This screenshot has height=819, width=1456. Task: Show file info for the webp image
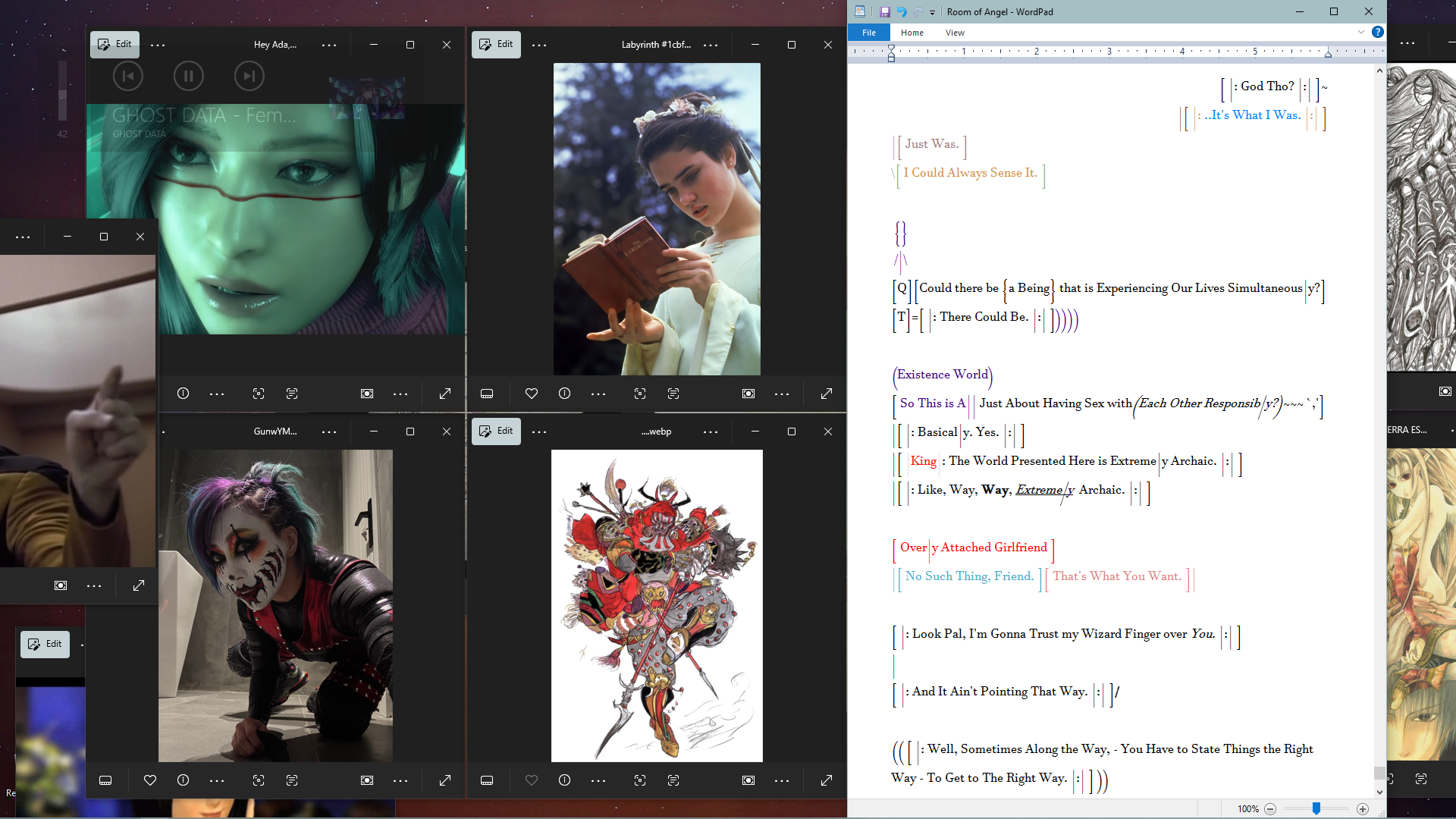(x=564, y=780)
